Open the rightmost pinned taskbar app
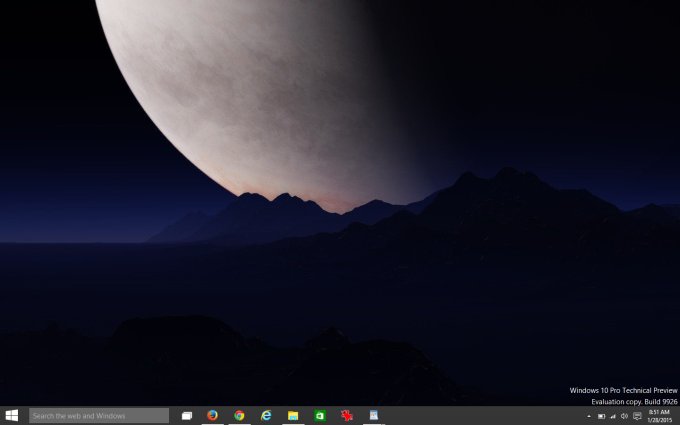This screenshot has height=425, width=680. click(374, 415)
